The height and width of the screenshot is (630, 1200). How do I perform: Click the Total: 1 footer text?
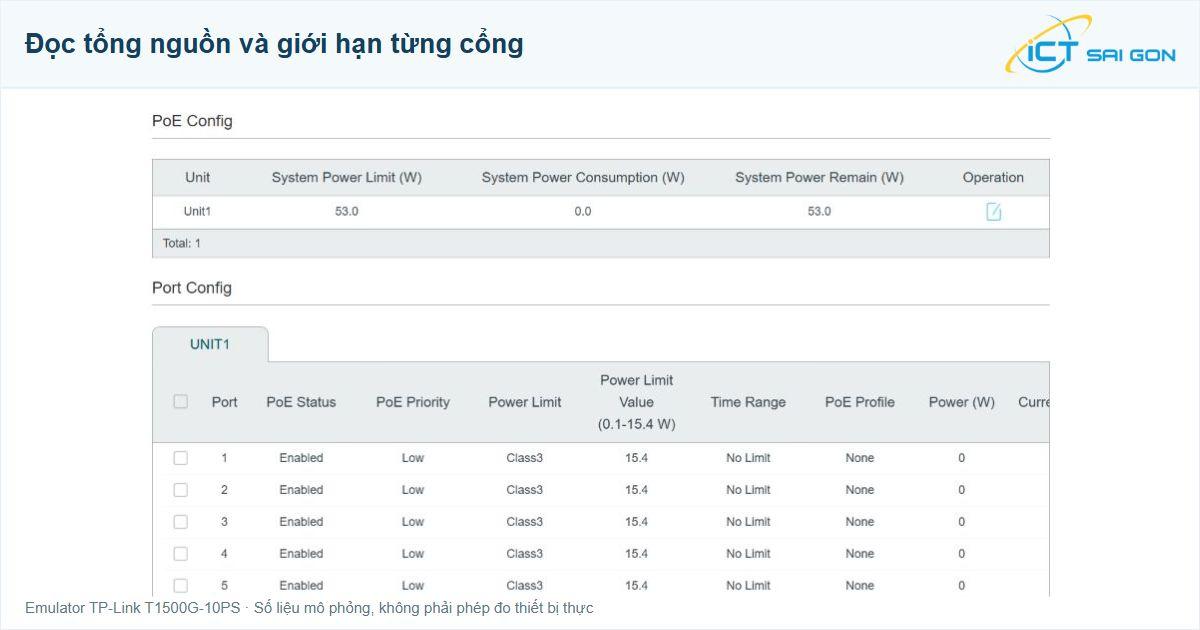[x=182, y=243]
